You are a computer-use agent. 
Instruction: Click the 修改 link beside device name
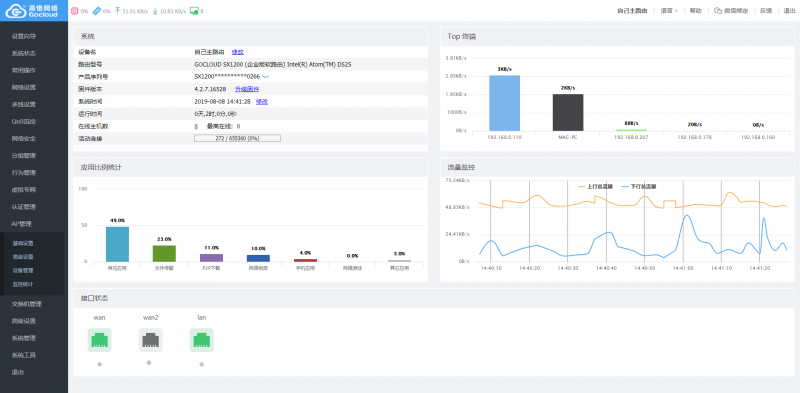[x=238, y=52]
